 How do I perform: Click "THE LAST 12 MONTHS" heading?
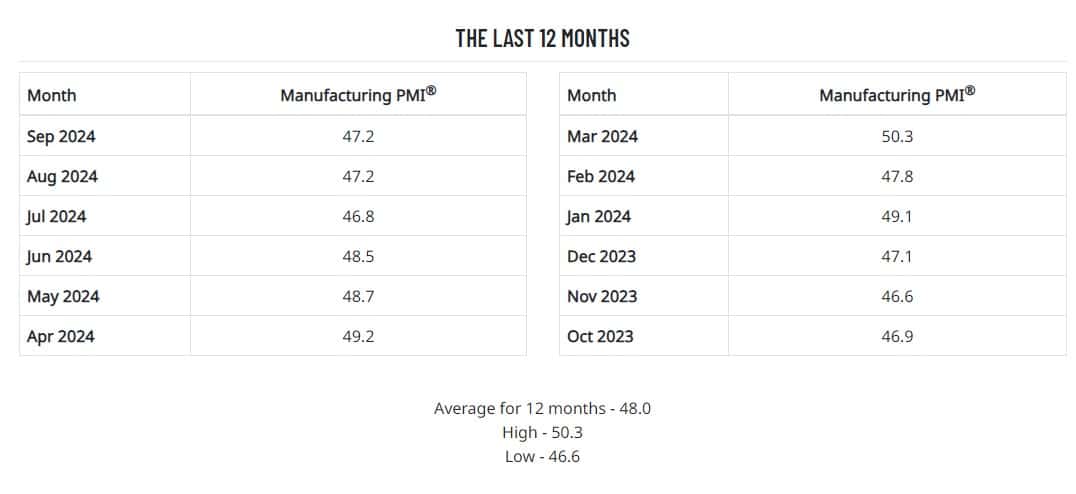click(542, 39)
